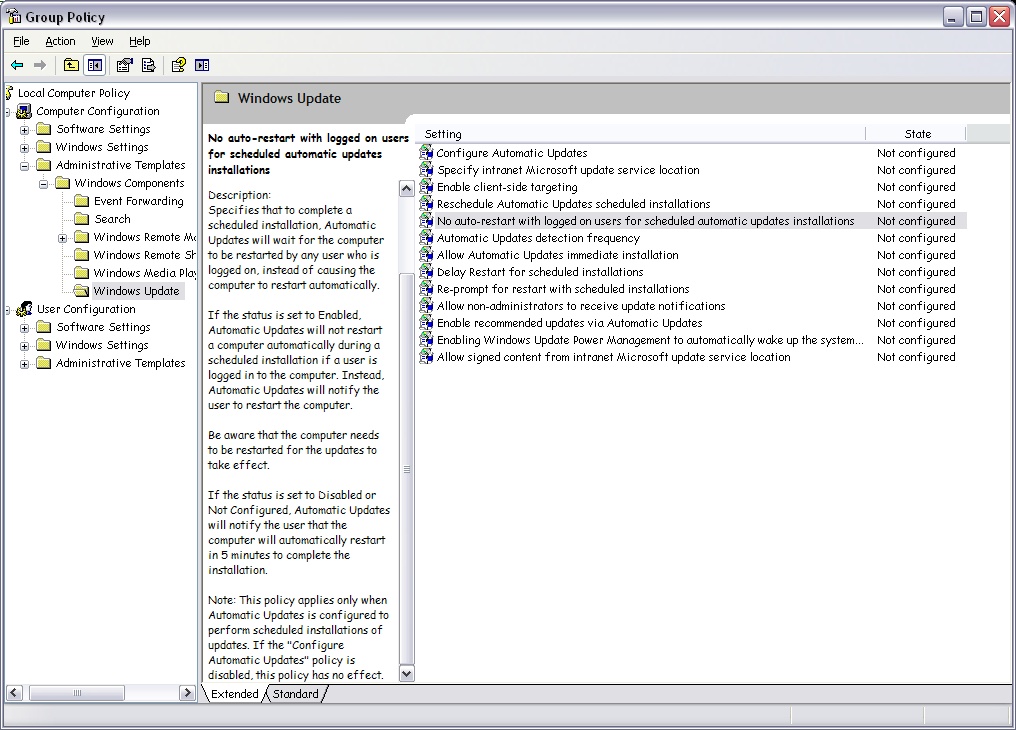Screen dimensions: 1016x730
Task: Click the Event Forwarding folder icon
Action: (82, 201)
